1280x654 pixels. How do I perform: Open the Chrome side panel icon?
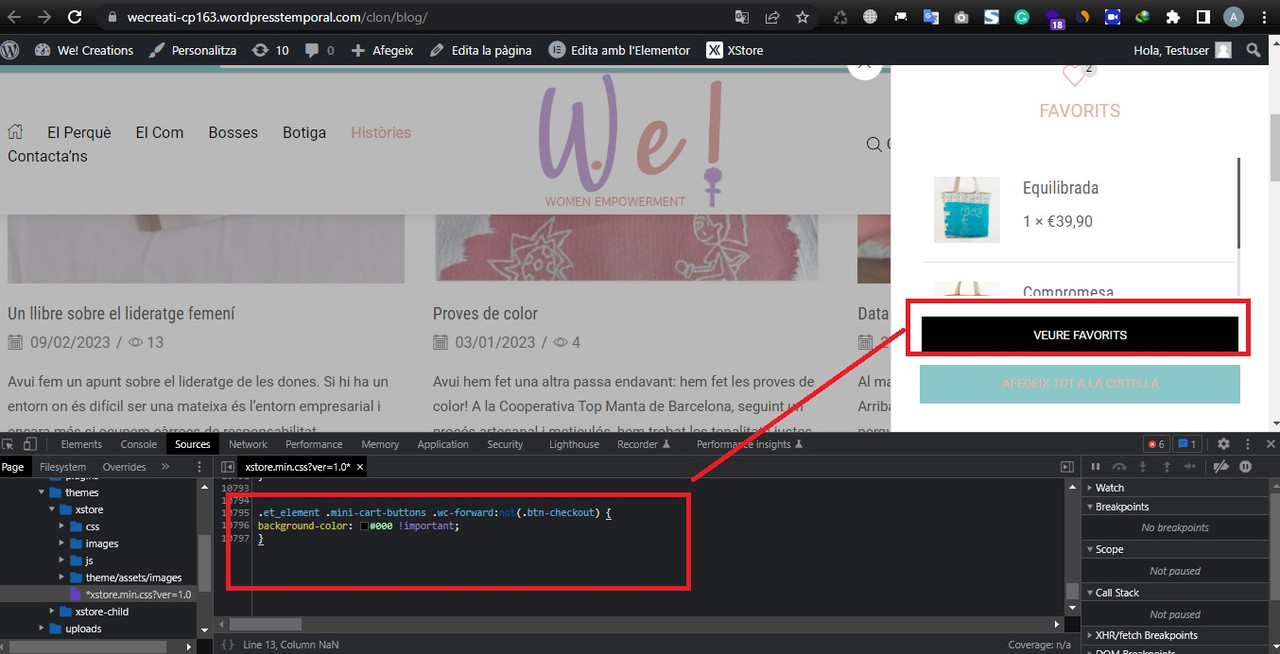tap(1203, 17)
